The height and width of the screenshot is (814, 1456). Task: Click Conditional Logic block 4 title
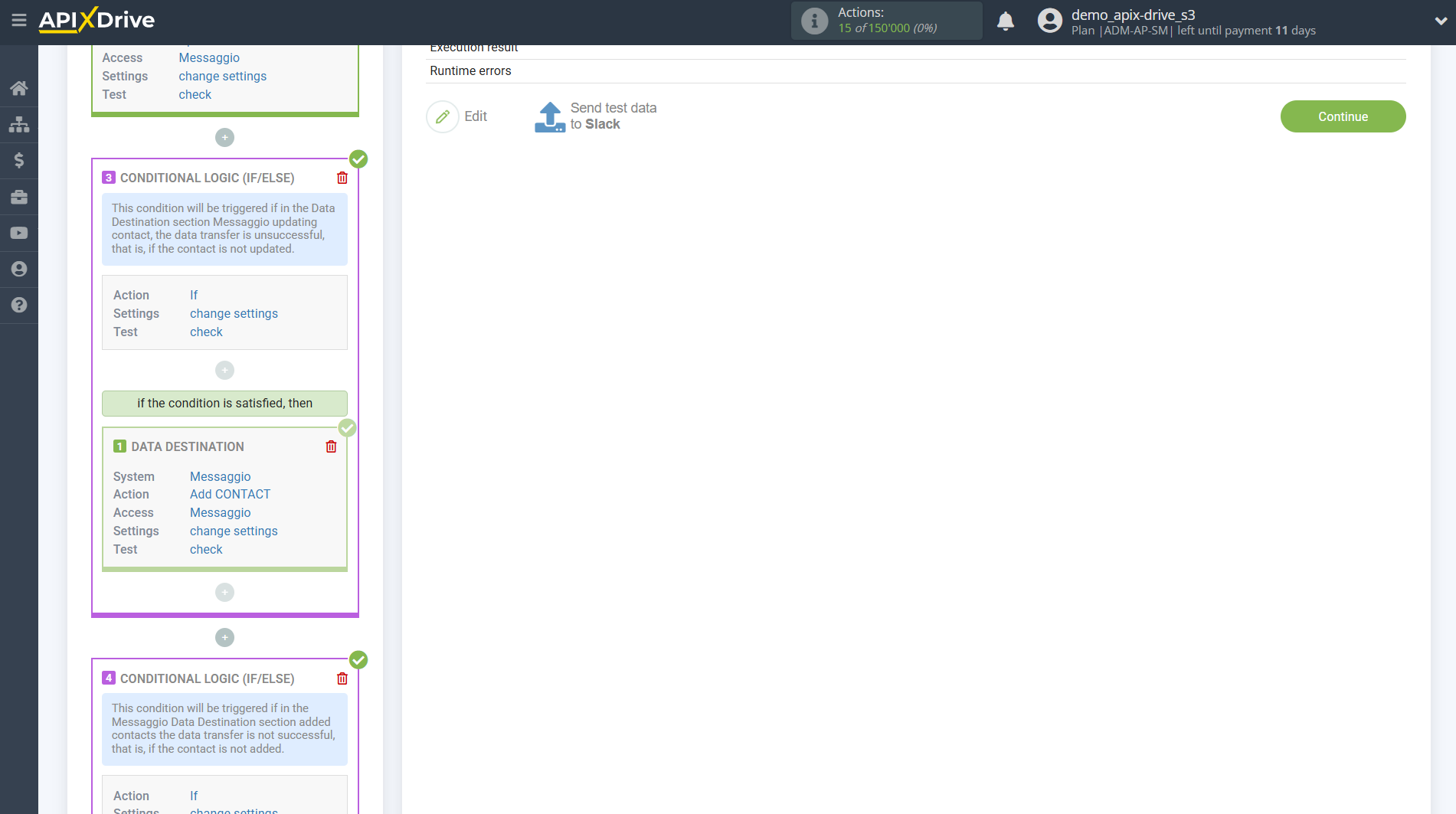[x=207, y=678]
